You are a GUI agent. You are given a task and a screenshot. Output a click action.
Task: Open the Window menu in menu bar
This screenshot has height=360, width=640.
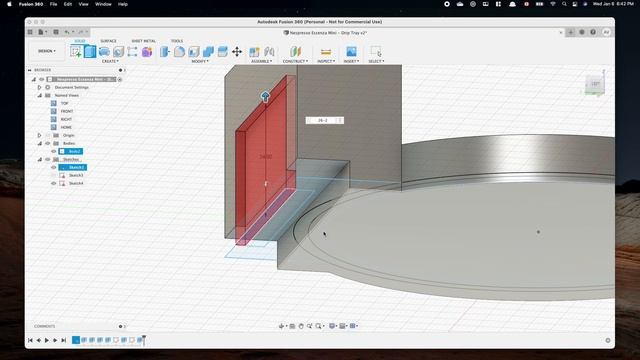coord(103,4)
